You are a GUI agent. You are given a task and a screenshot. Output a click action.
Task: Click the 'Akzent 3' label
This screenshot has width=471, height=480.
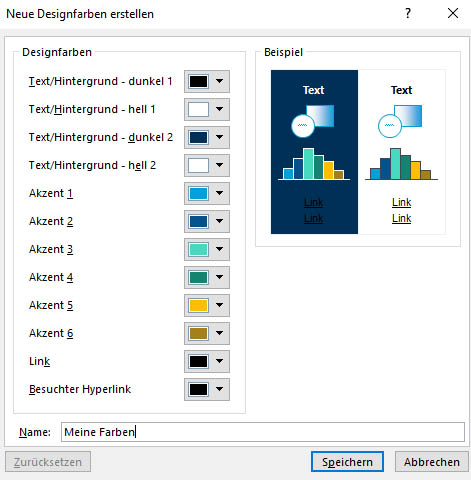coord(51,249)
